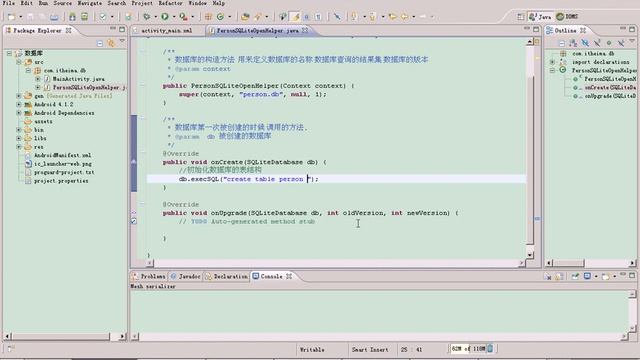Screen dimensions: 640x360
Task: Switch to the Javadoc tab
Action: (186, 277)
